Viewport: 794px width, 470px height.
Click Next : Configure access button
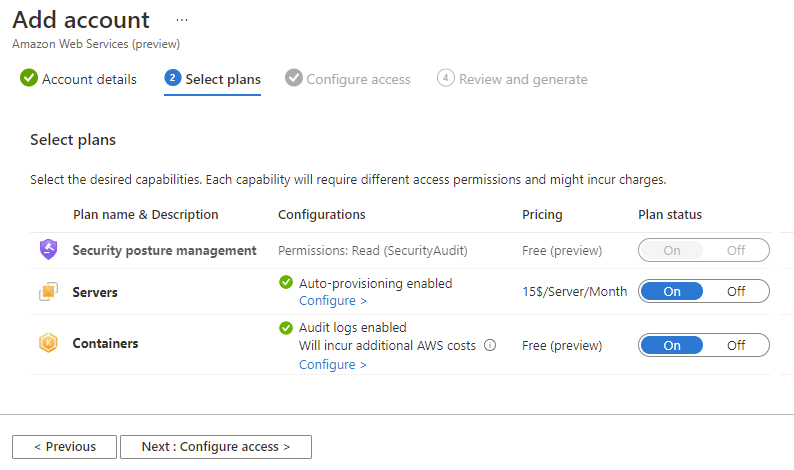[x=216, y=447]
